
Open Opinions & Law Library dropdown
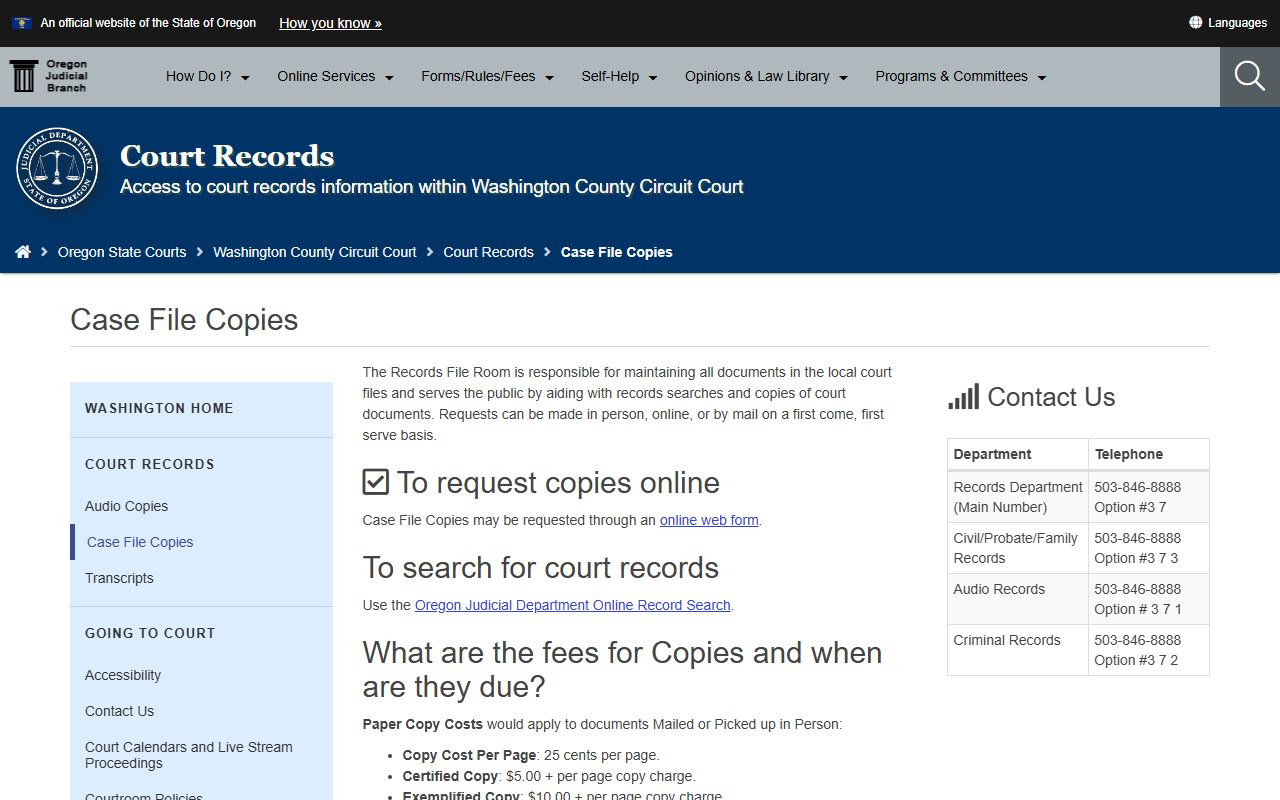pyautogui.click(x=767, y=76)
